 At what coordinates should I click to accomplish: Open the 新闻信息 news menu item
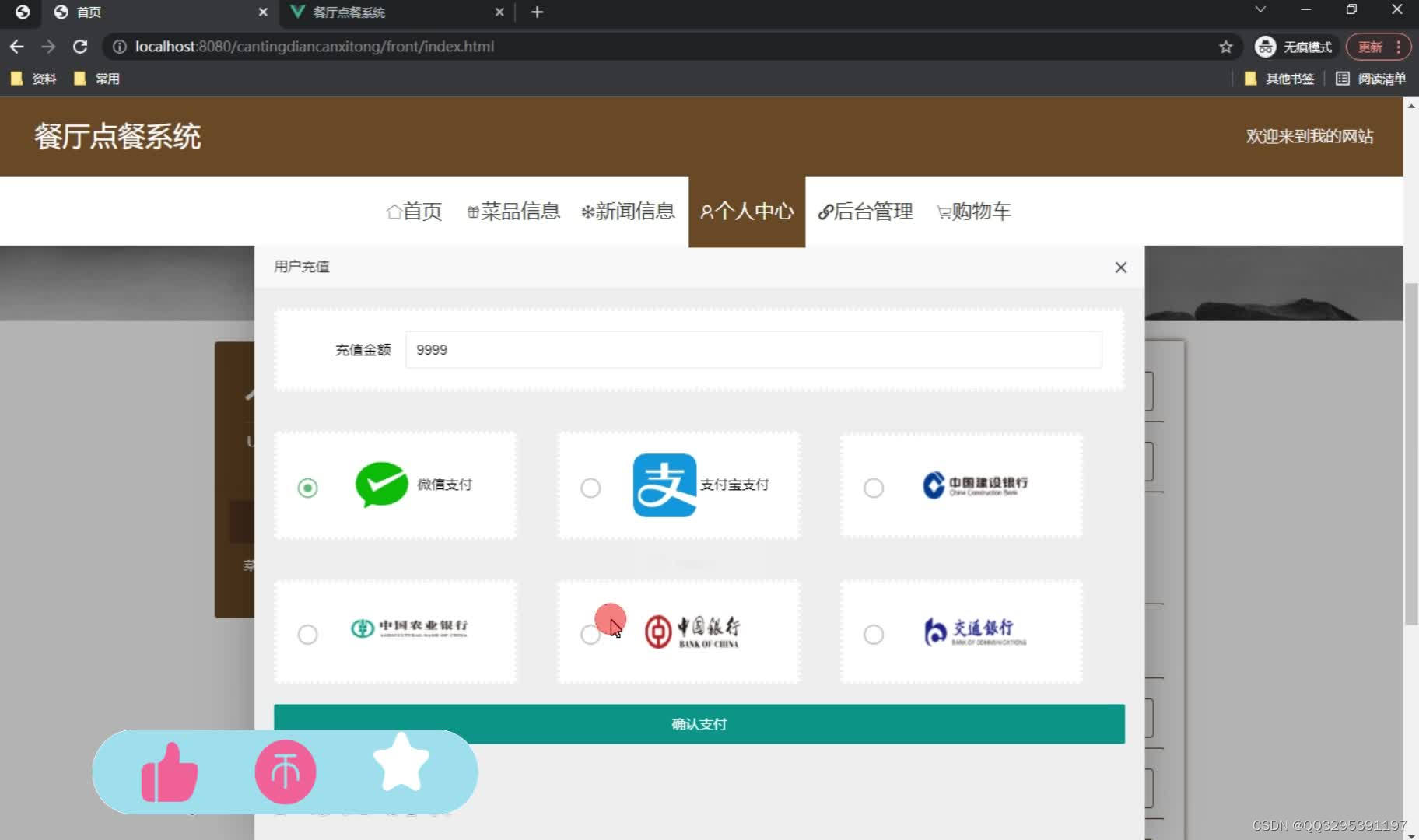[x=628, y=212]
